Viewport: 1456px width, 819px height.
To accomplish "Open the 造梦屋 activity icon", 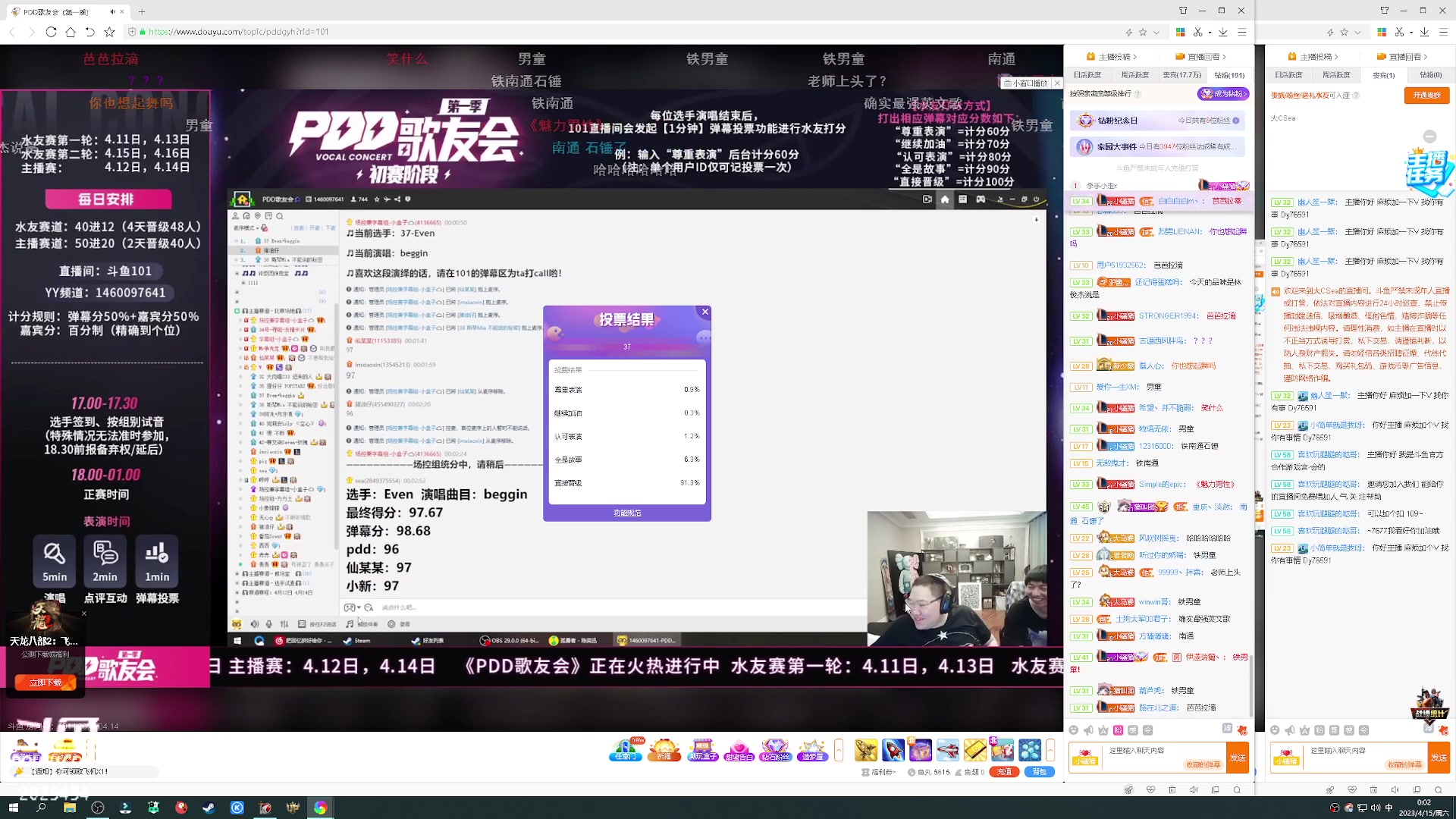I will click(x=811, y=749).
